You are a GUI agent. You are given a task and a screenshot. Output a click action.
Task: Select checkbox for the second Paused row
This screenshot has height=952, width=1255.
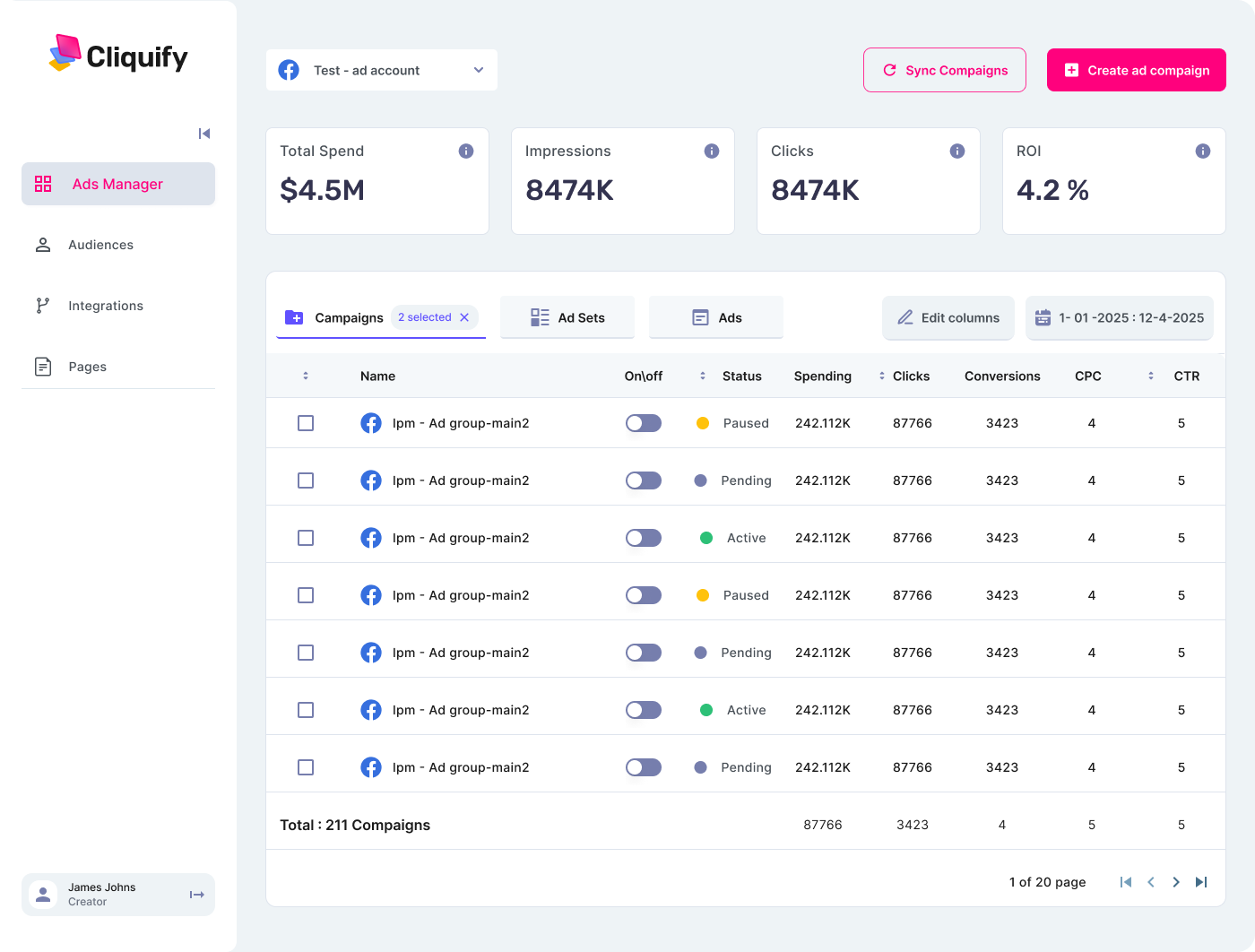[306, 595]
